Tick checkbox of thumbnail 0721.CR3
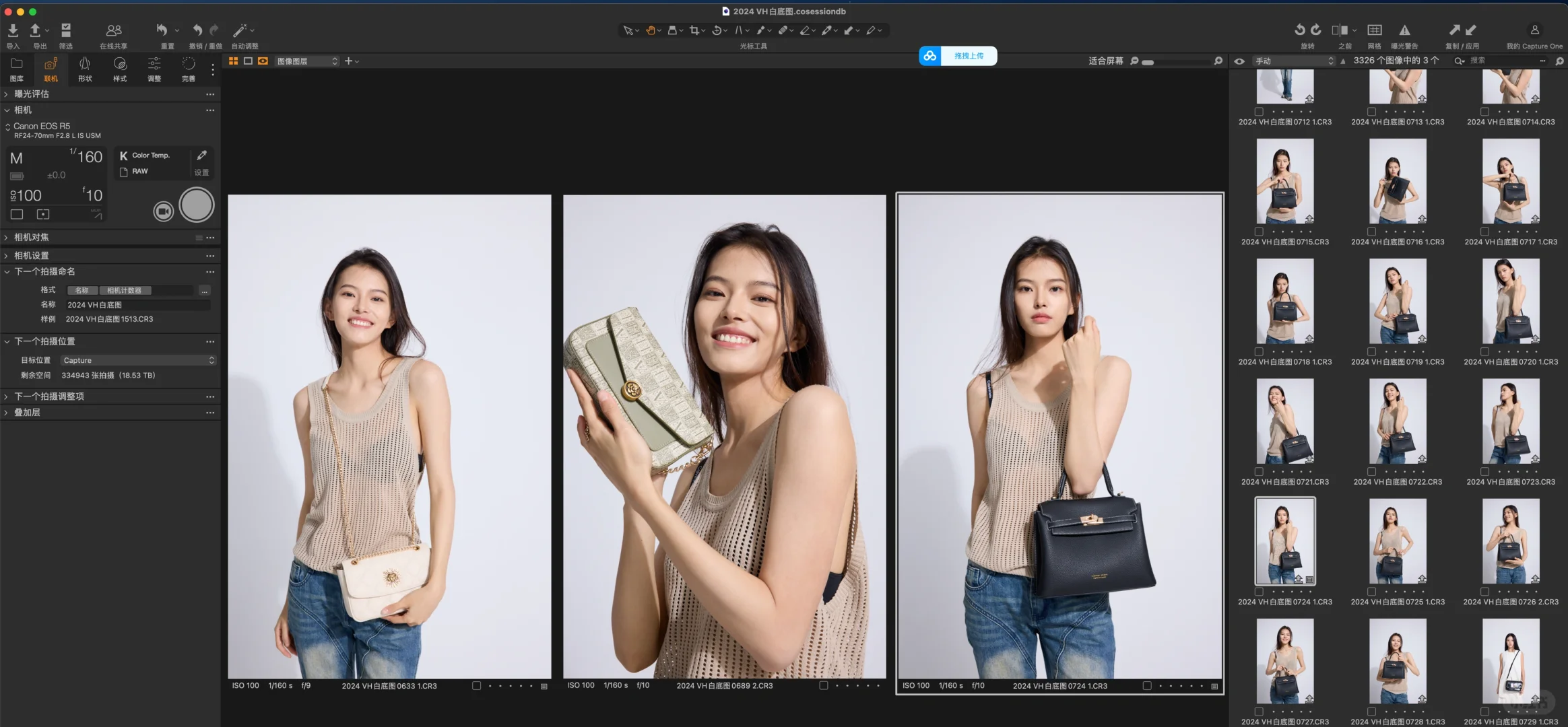Viewport: 1568px width, 727px height. [x=1259, y=472]
